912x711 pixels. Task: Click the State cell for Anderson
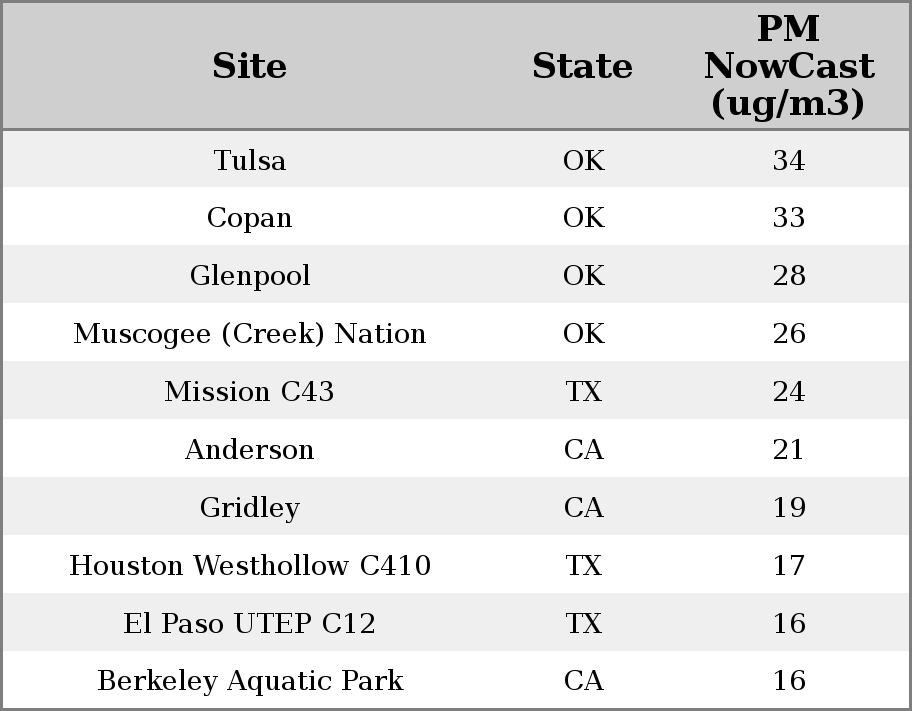(x=583, y=450)
